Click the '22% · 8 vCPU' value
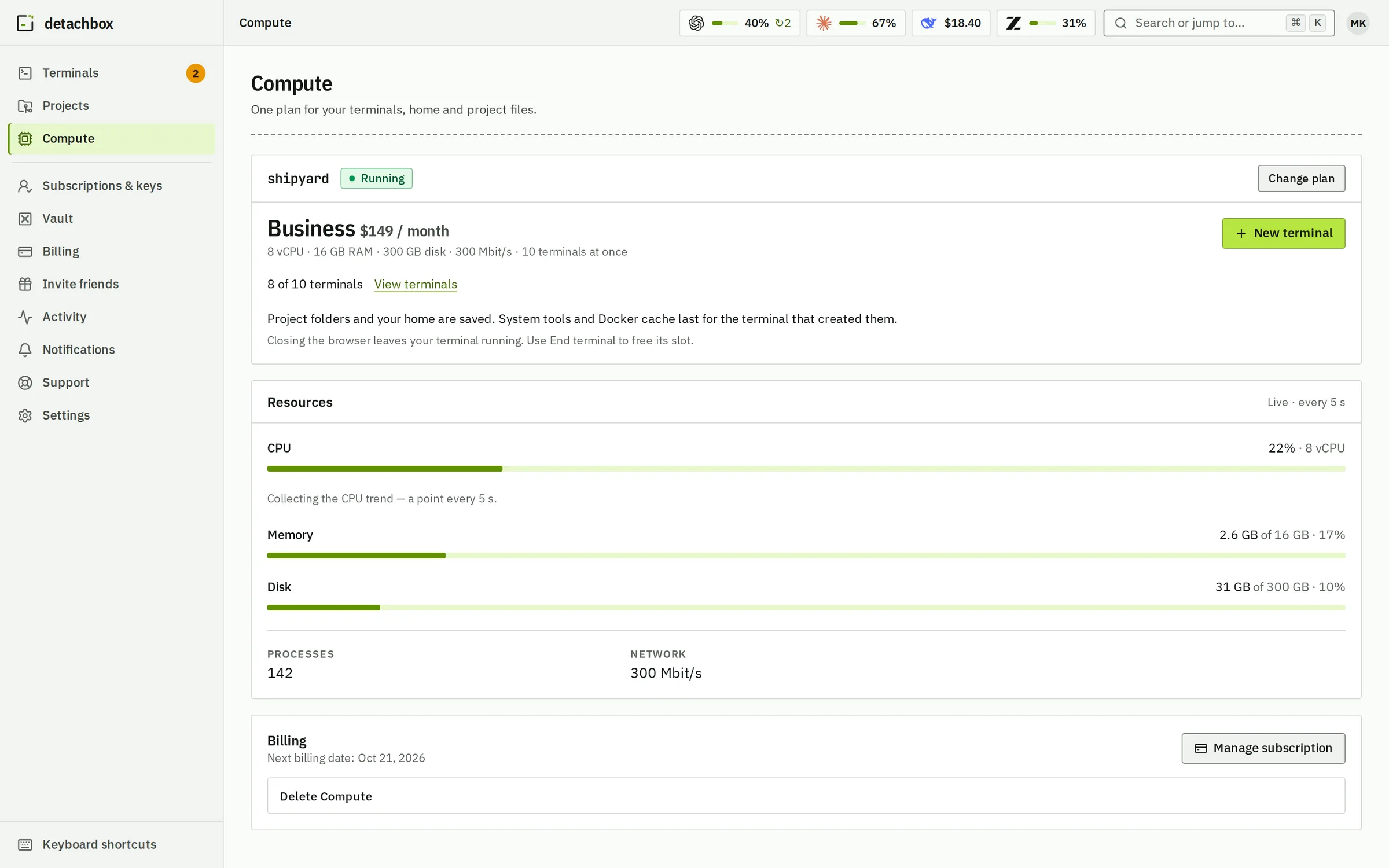This screenshot has height=868, width=1389. pos(1306,448)
